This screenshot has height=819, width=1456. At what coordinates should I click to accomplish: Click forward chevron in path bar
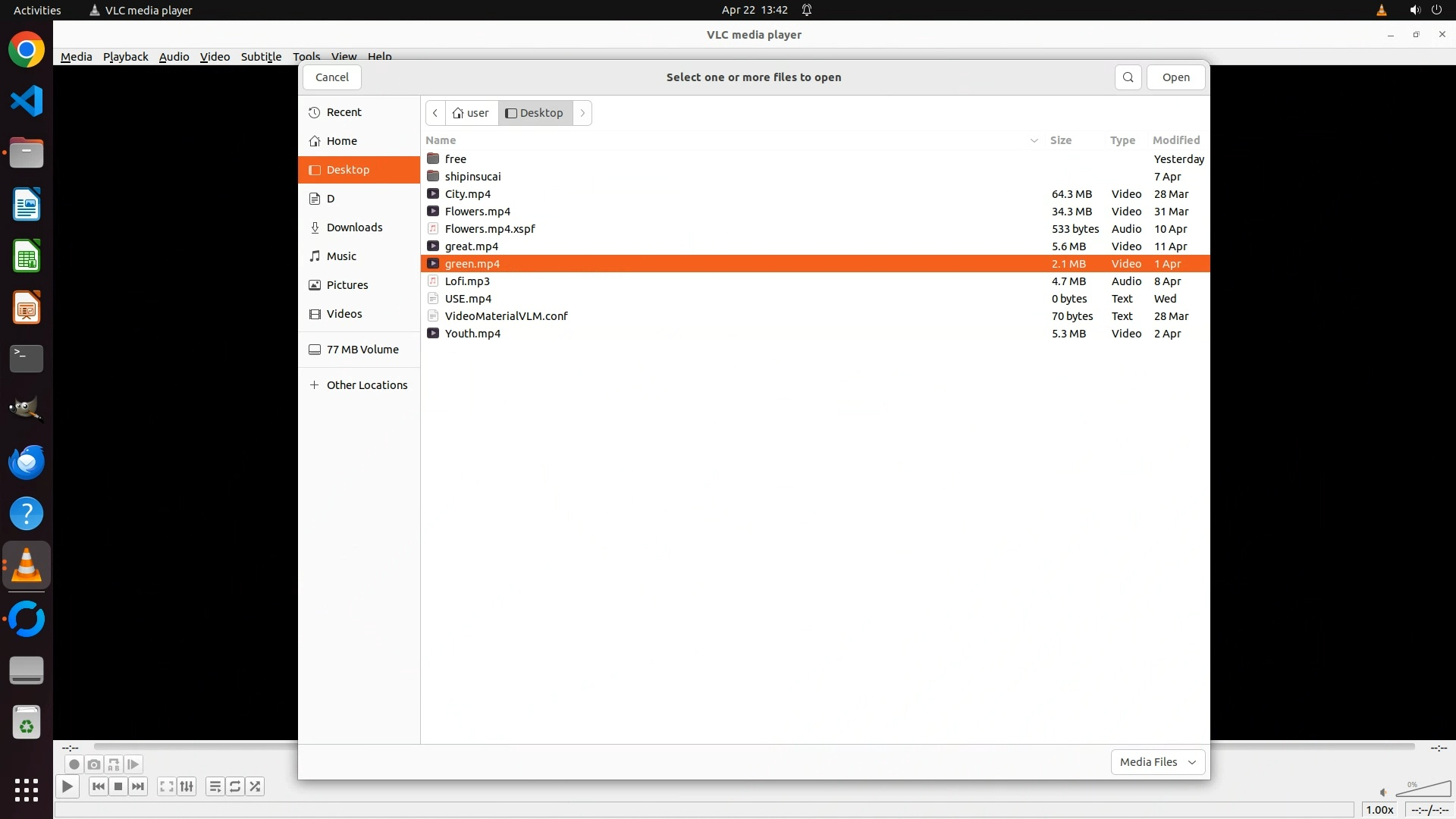pos(582,113)
